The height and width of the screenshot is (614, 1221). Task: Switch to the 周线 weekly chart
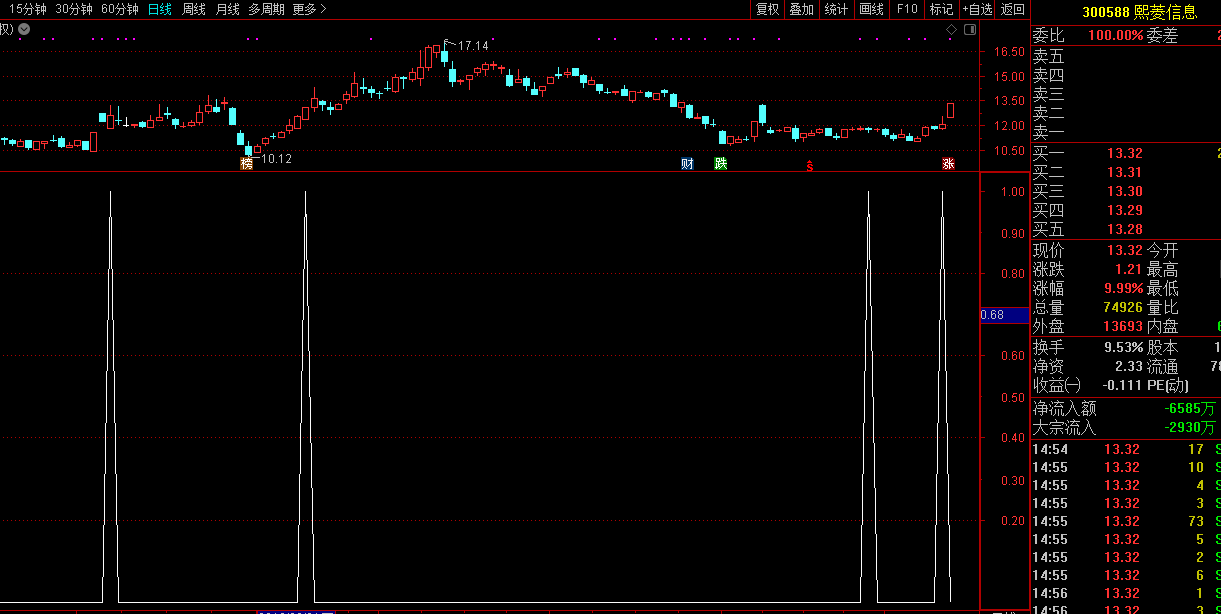(194, 9)
